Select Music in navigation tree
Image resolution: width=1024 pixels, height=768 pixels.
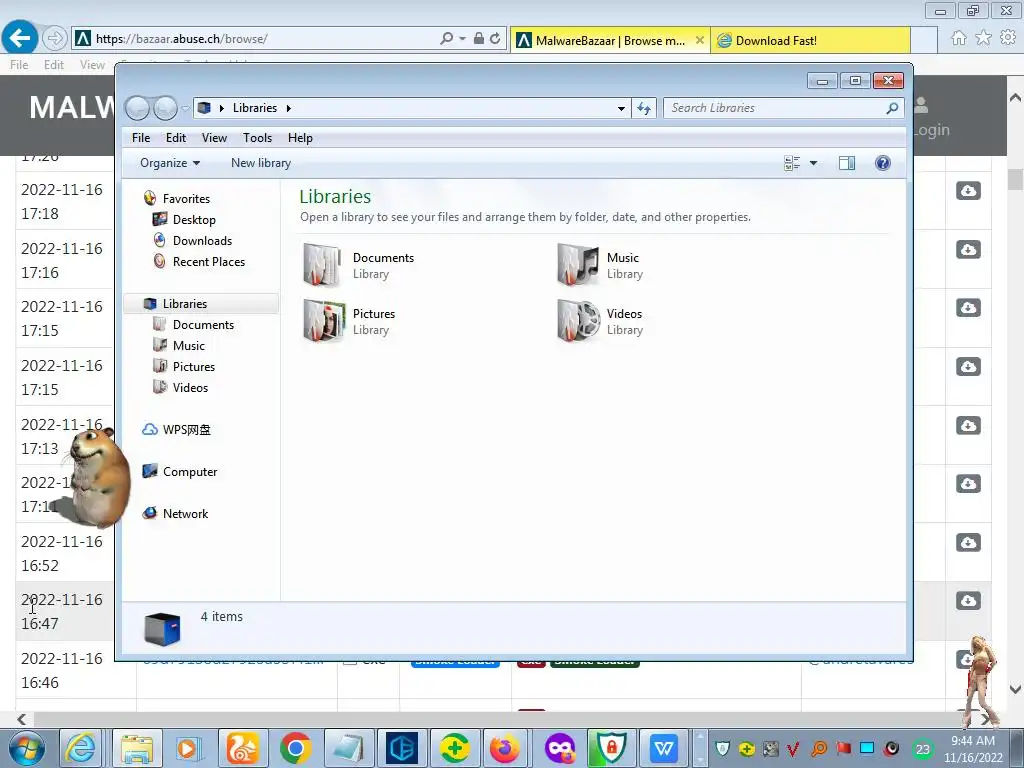188,345
